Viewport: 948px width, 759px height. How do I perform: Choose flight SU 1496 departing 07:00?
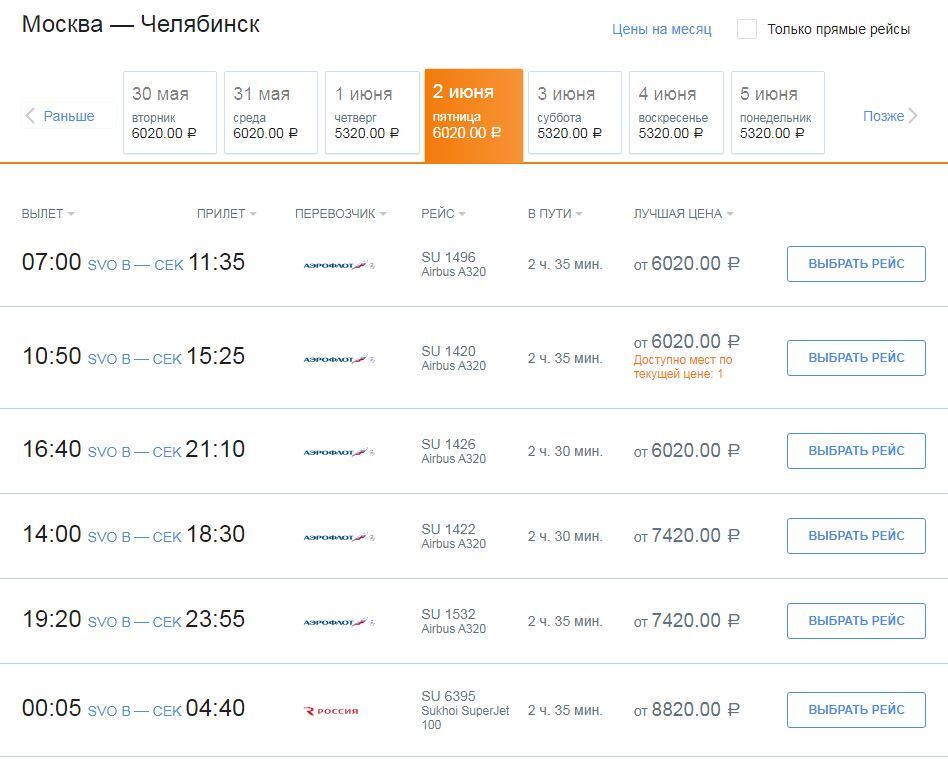[x=856, y=264]
